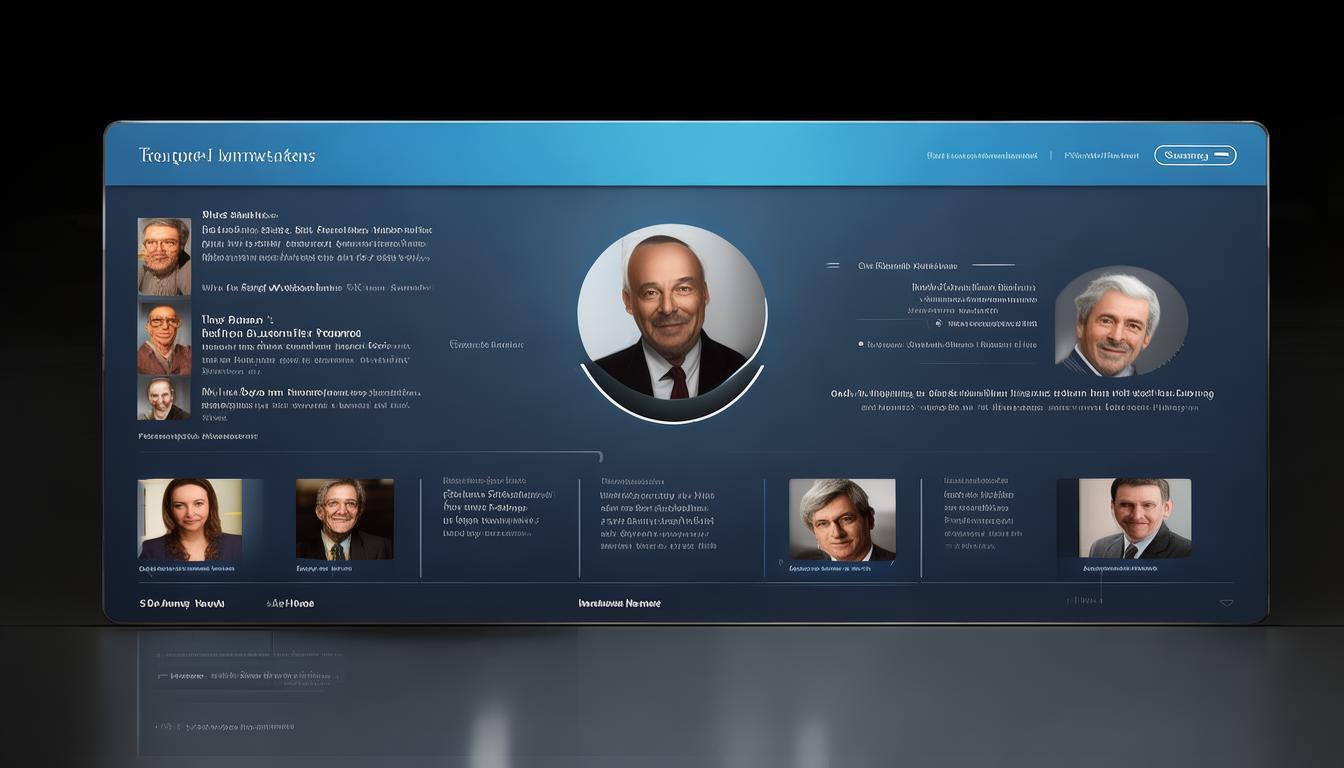Click the second header link after the divider

coord(1101,156)
